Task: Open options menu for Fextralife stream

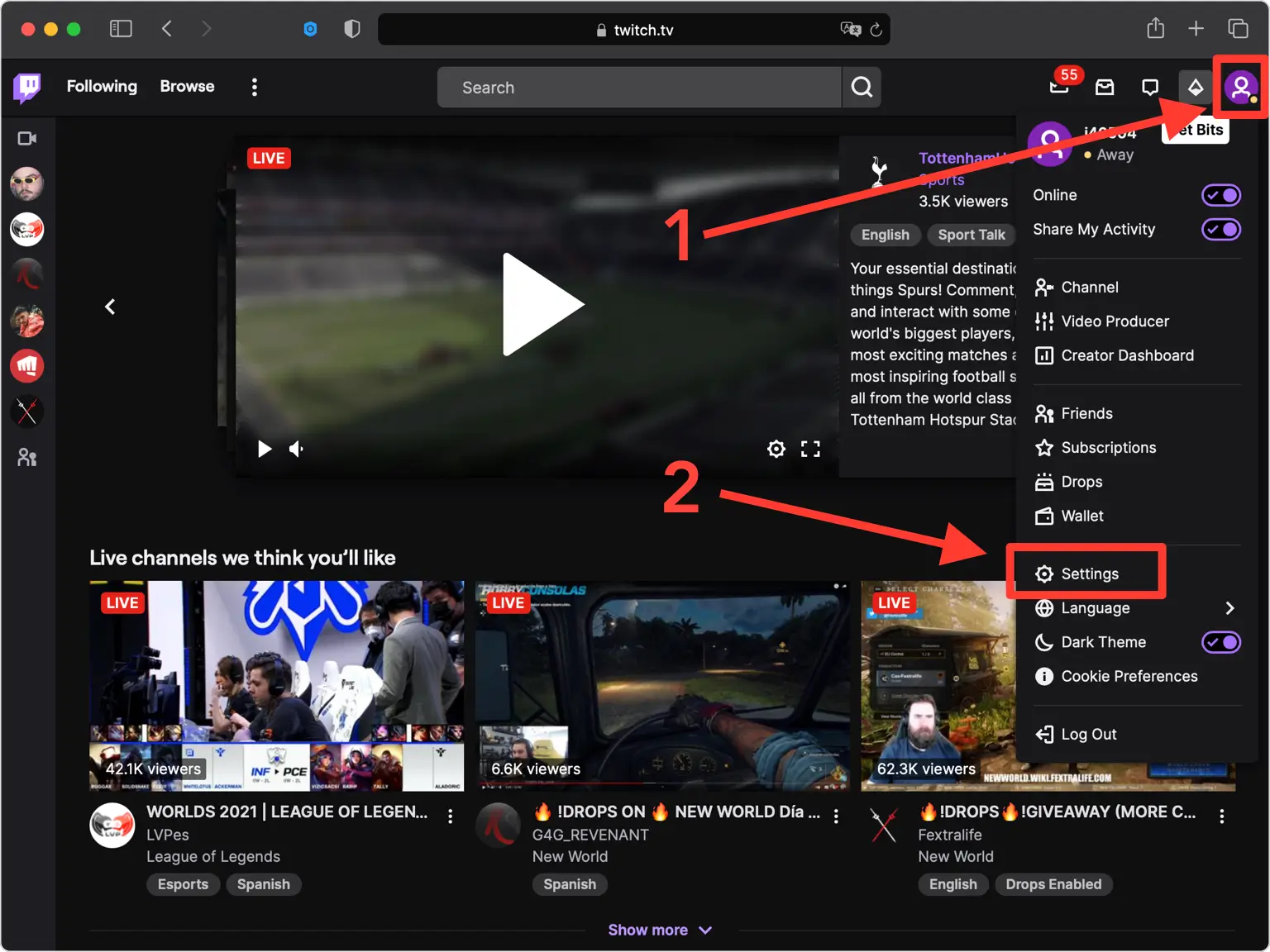Action: [1221, 816]
